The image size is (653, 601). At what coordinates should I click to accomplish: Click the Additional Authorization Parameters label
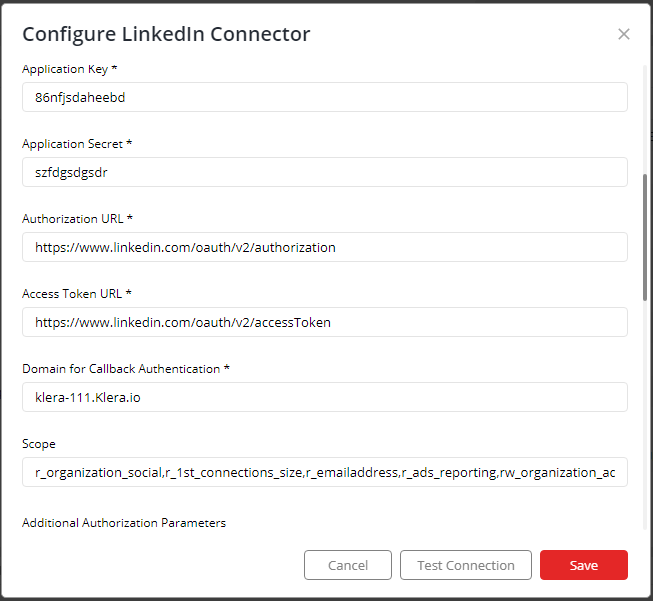(124, 523)
